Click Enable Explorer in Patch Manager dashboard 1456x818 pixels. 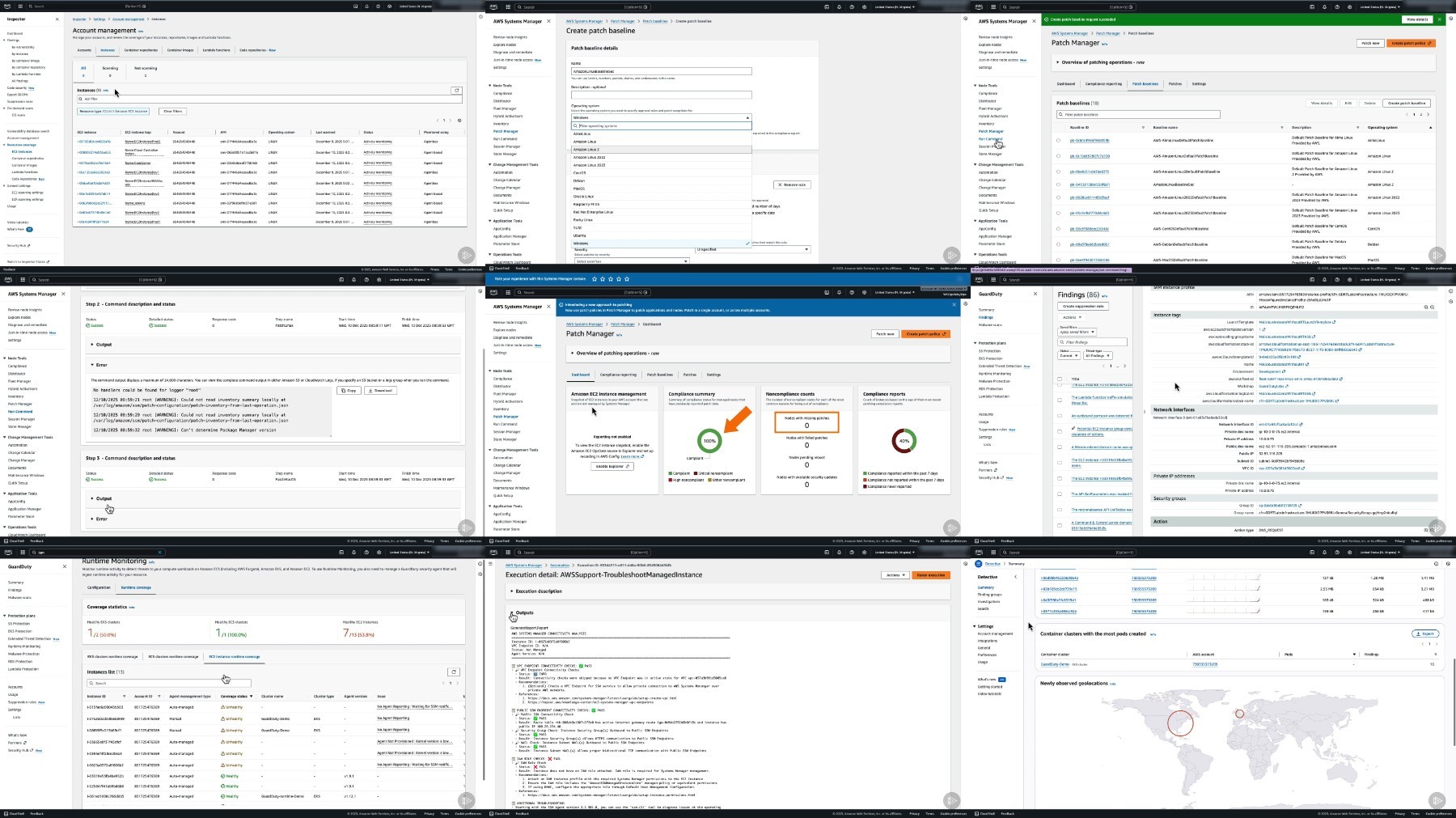tap(612, 466)
